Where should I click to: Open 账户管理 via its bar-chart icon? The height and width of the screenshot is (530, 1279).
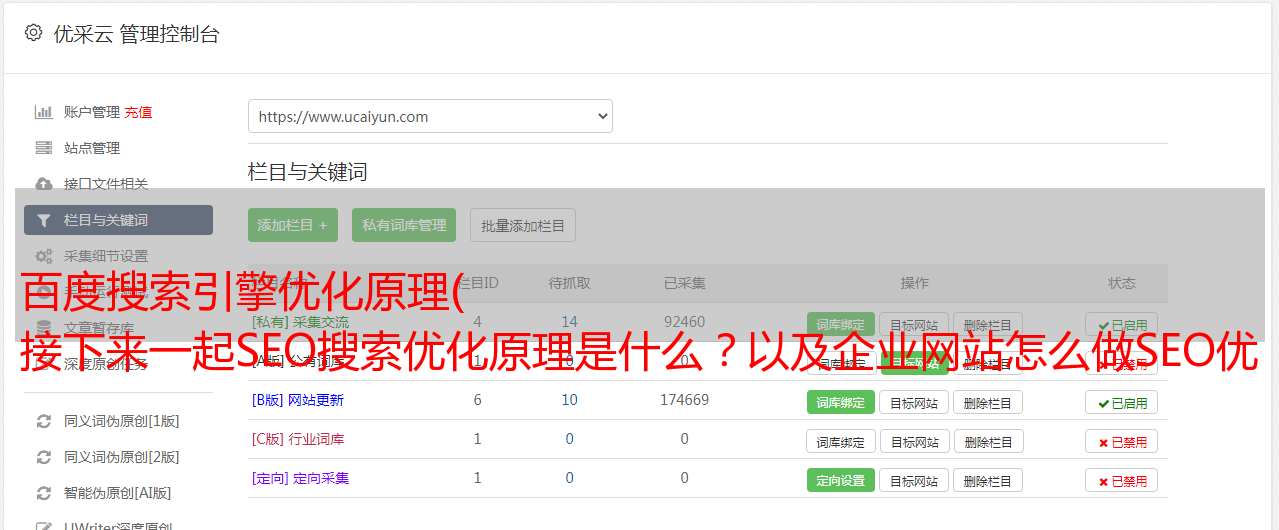[x=44, y=112]
